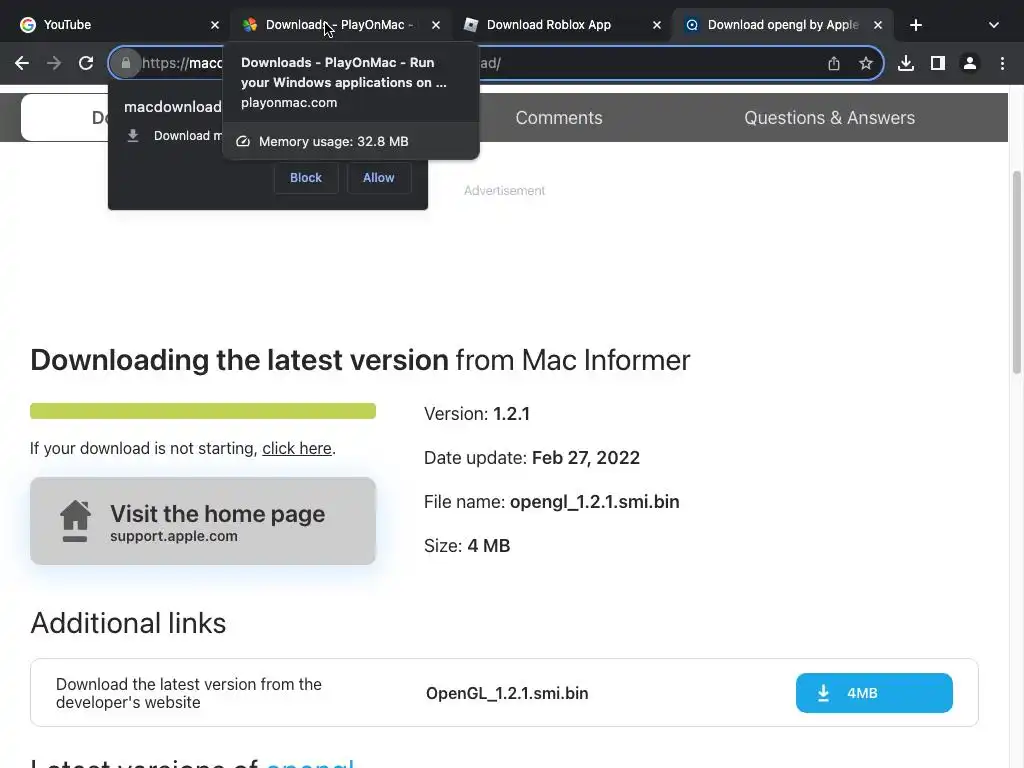Click the blue 4MB download button
This screenshot has height=768, width=1024.
(x=874, y=693)
